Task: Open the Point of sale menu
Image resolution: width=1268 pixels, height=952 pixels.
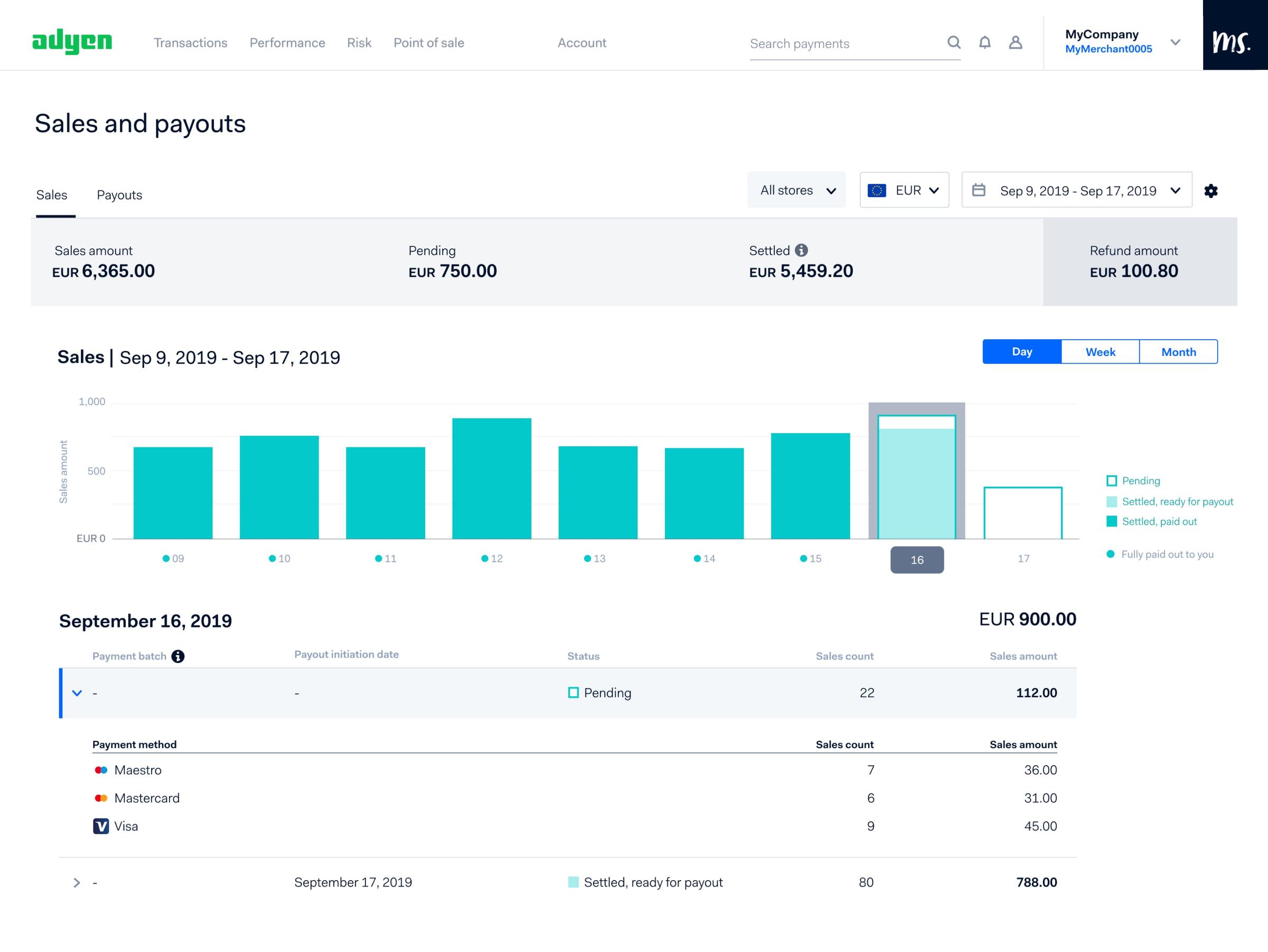Action: coord(428,42)
